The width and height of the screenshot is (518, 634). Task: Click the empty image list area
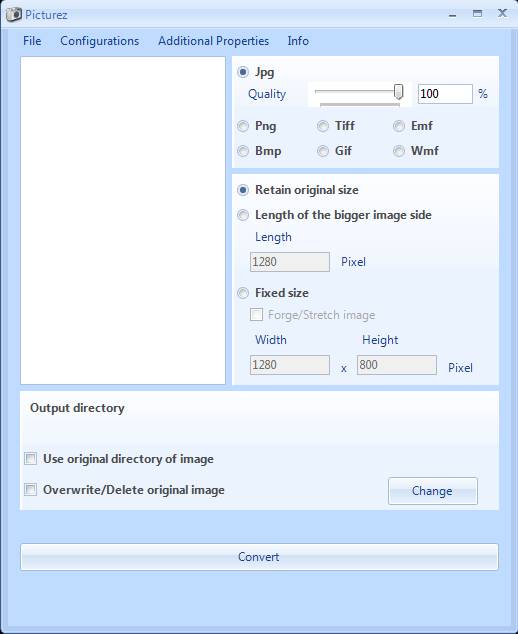(123, 220)
